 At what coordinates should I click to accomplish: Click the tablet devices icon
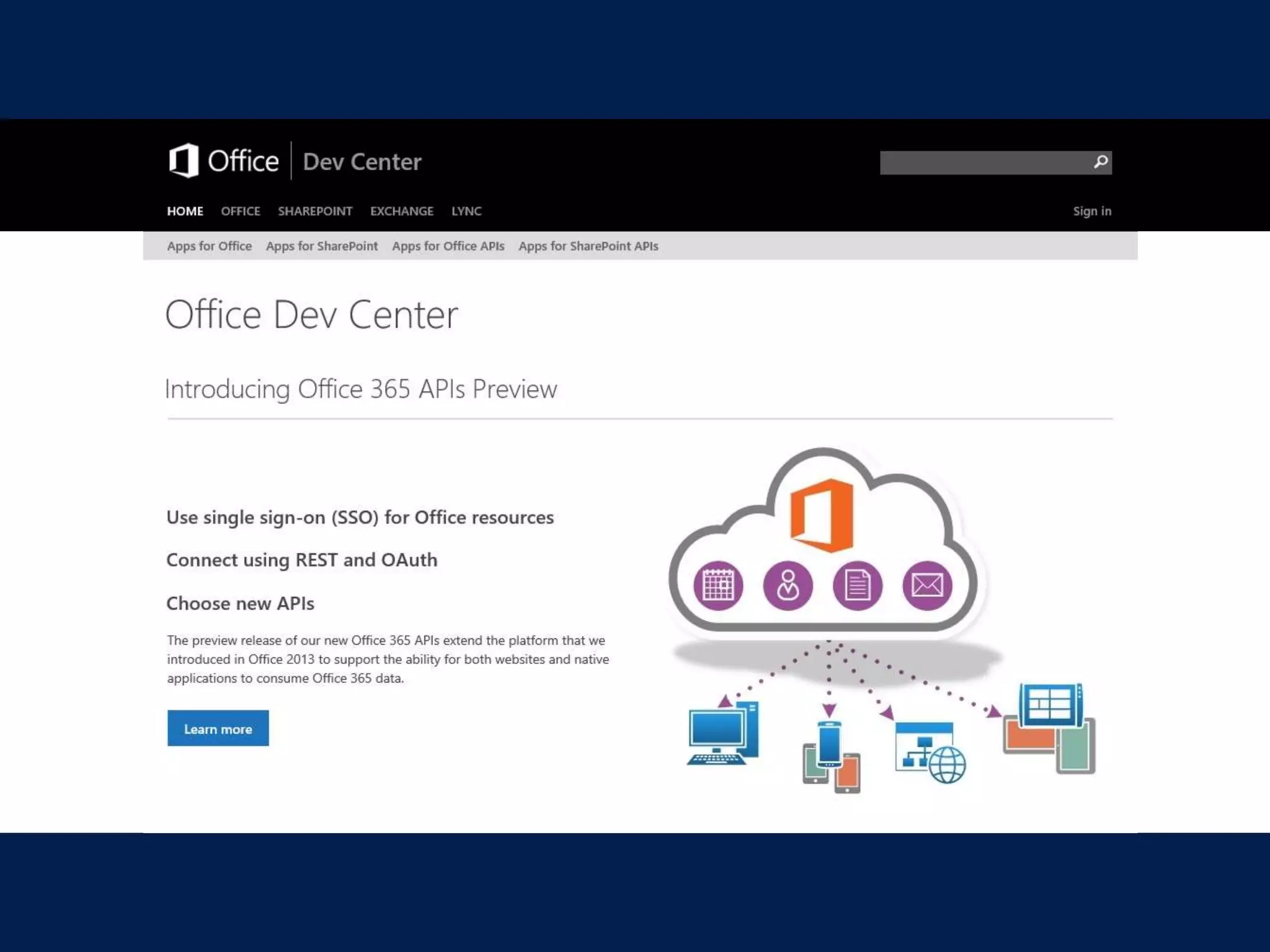(x=1049, y=728)
